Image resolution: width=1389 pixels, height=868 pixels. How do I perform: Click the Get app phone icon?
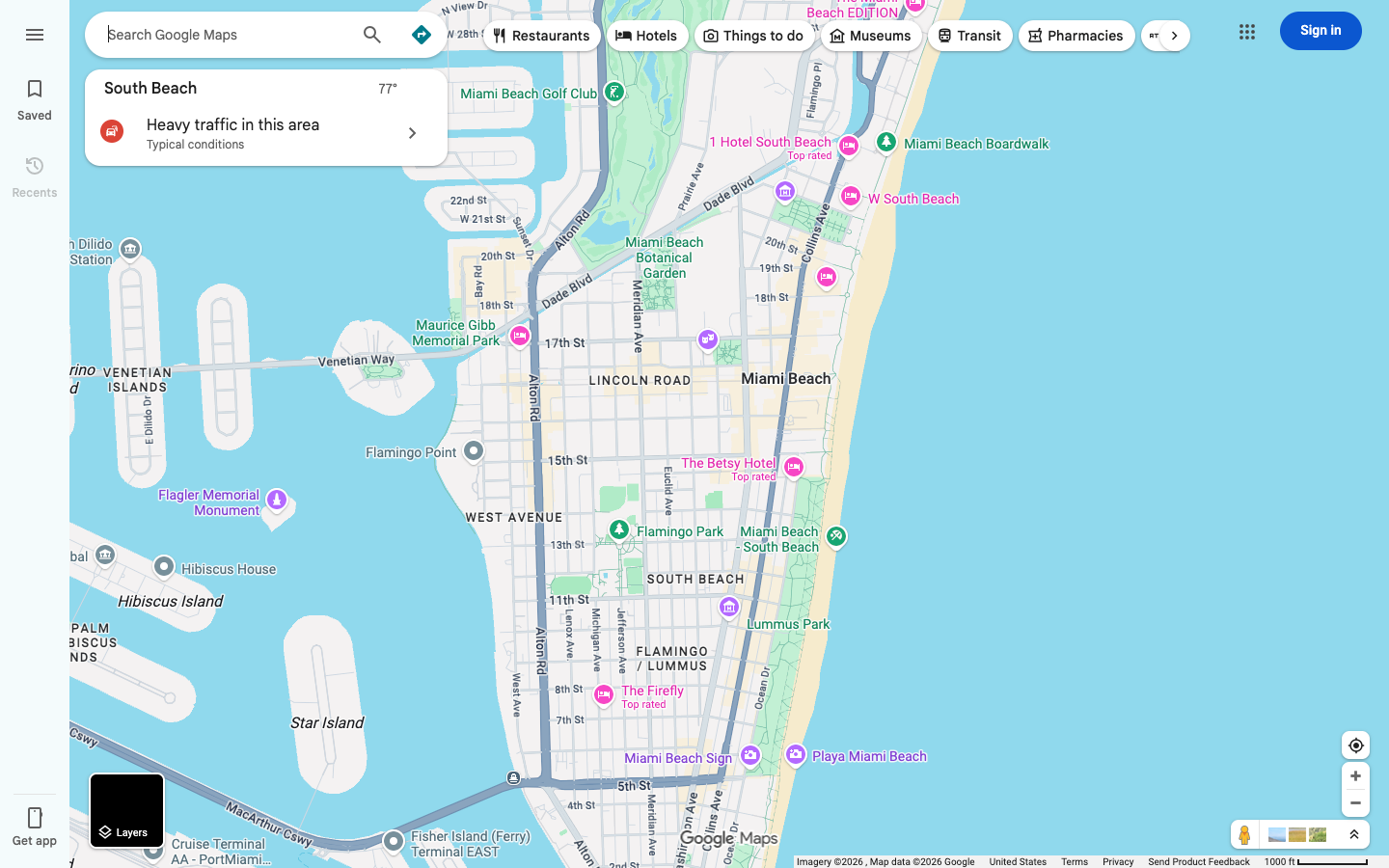tap(35, 818)
